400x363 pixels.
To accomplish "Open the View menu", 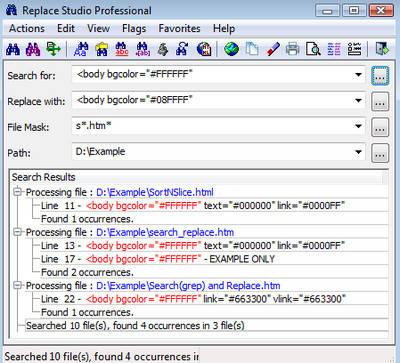I will click(98, 29).
